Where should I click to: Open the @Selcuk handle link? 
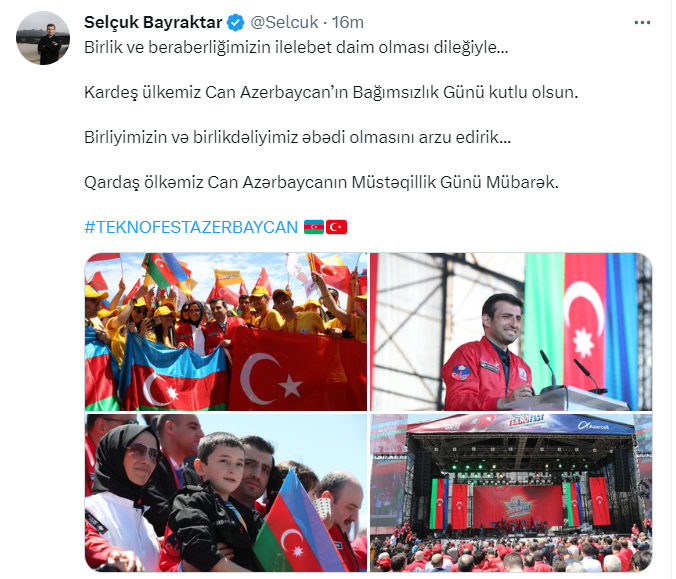pos(284,22)
